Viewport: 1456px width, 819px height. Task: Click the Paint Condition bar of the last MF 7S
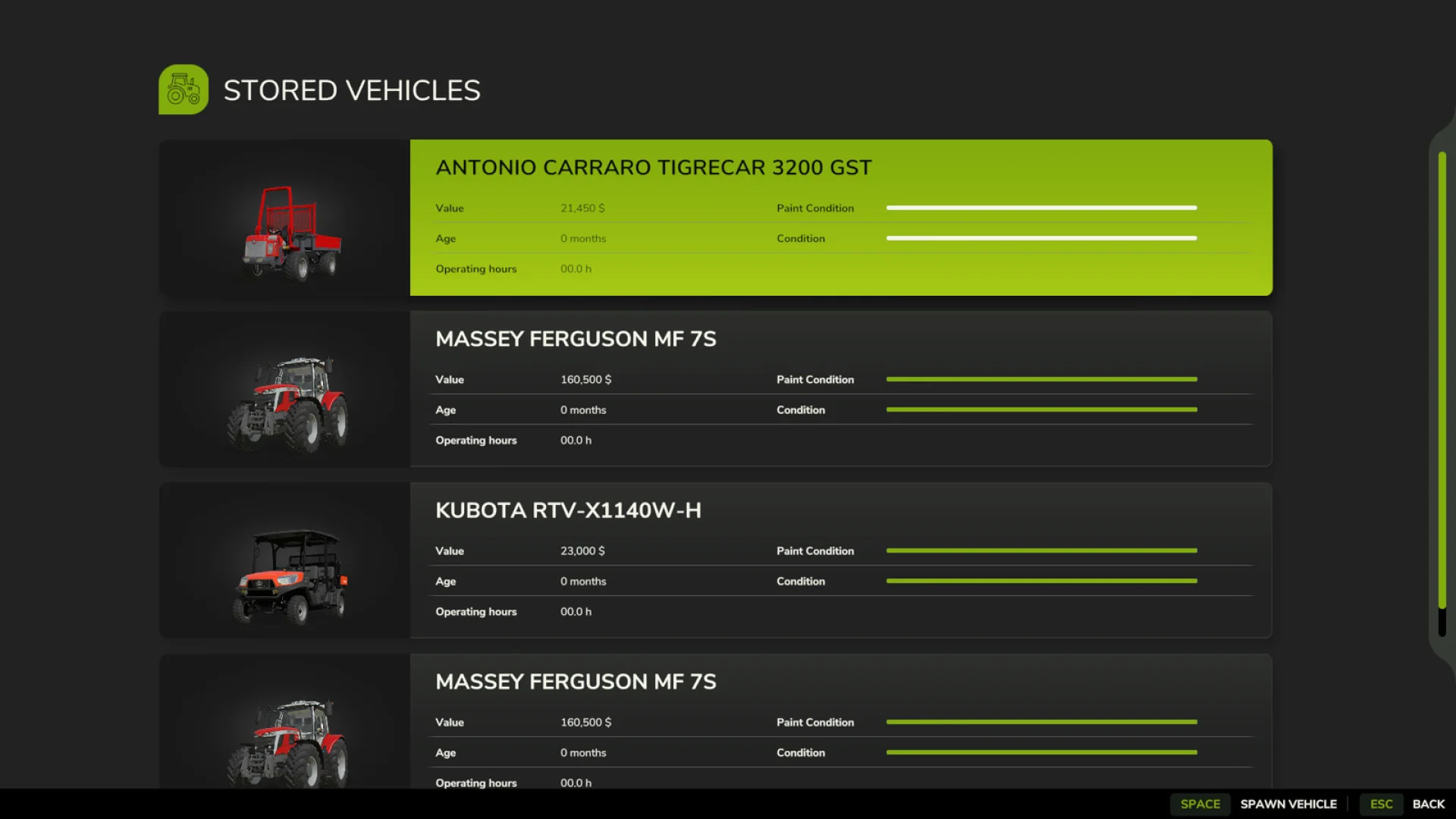point(1041,722)
